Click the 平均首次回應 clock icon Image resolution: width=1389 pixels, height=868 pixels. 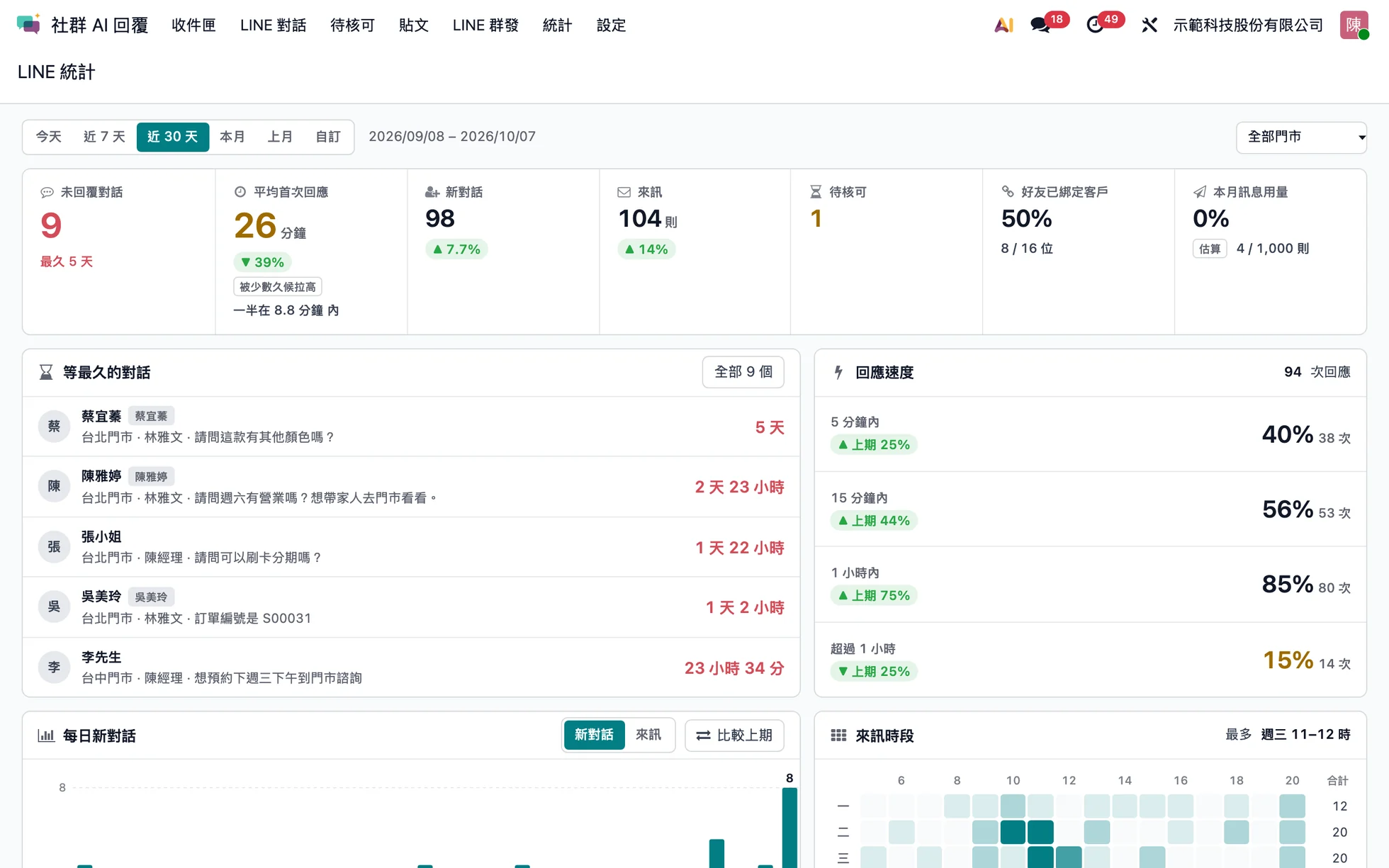tap(240, 191)
